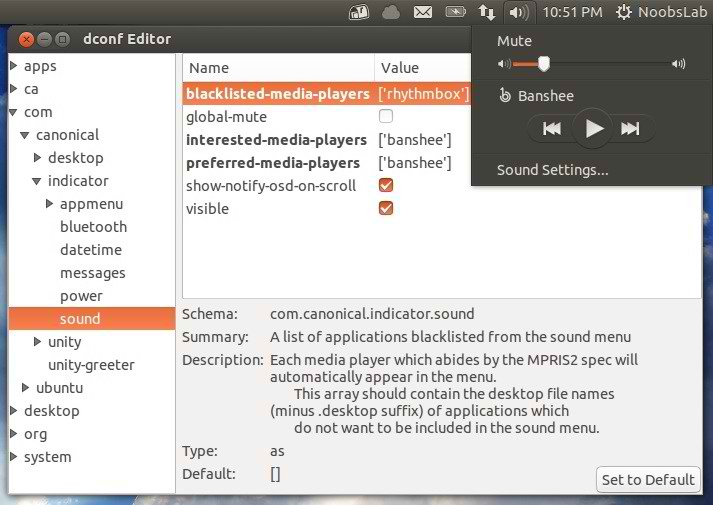
Task: Maximize the dconf Editor window
Action: [x=62, y=40]
